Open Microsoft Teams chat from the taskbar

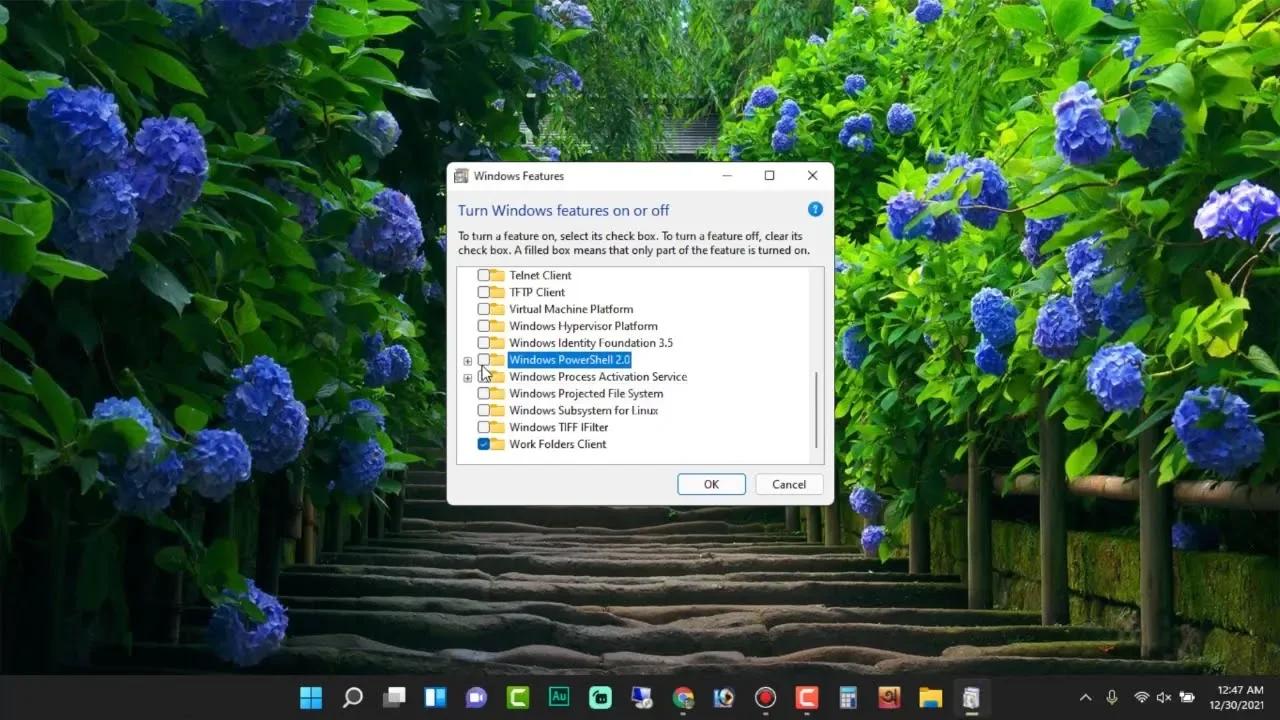[476, 697]
